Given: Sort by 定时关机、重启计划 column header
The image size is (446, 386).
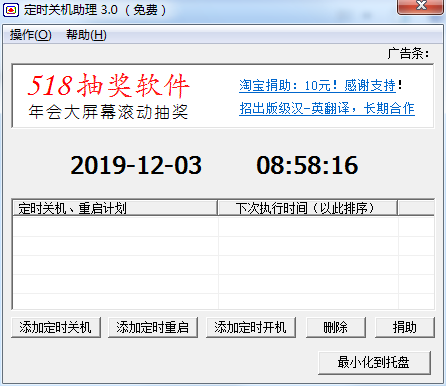Looking at the screenshot, I should pyautogui.click(x=115, y=208).
